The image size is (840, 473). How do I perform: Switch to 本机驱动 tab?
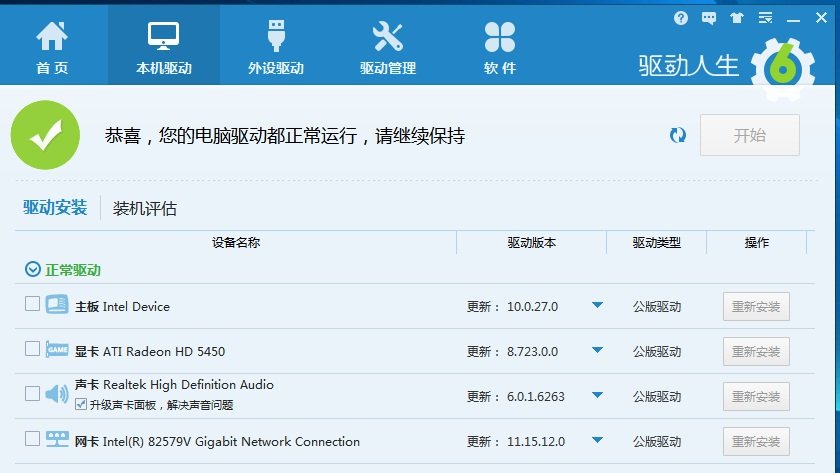(164, 47)
